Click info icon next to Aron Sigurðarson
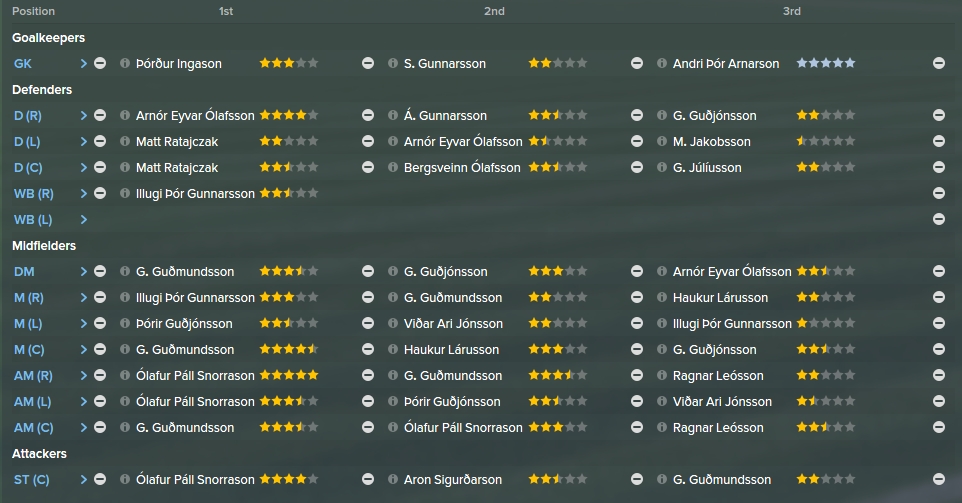 [393, 480]
